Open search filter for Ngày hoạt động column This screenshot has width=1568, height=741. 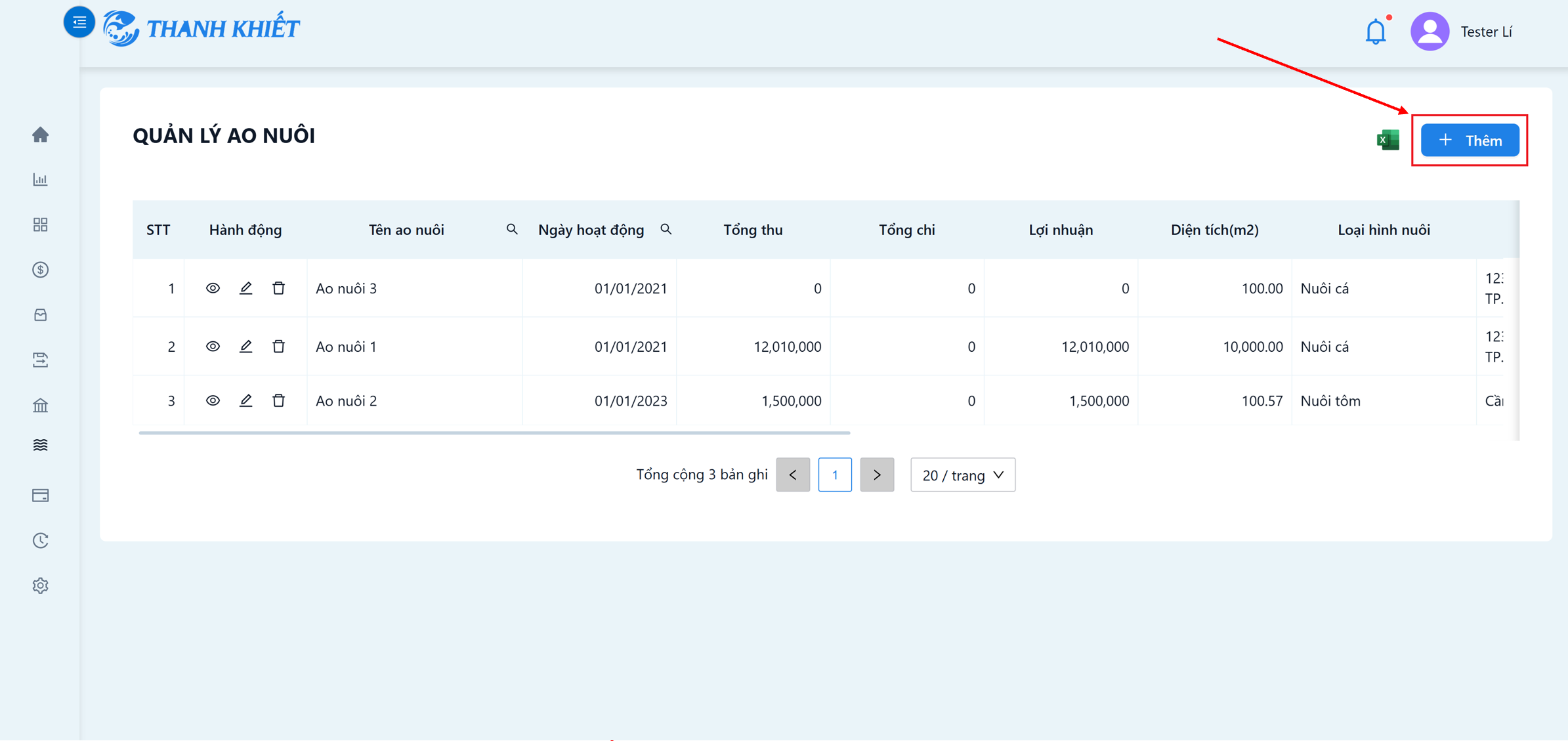pos(666,229)
